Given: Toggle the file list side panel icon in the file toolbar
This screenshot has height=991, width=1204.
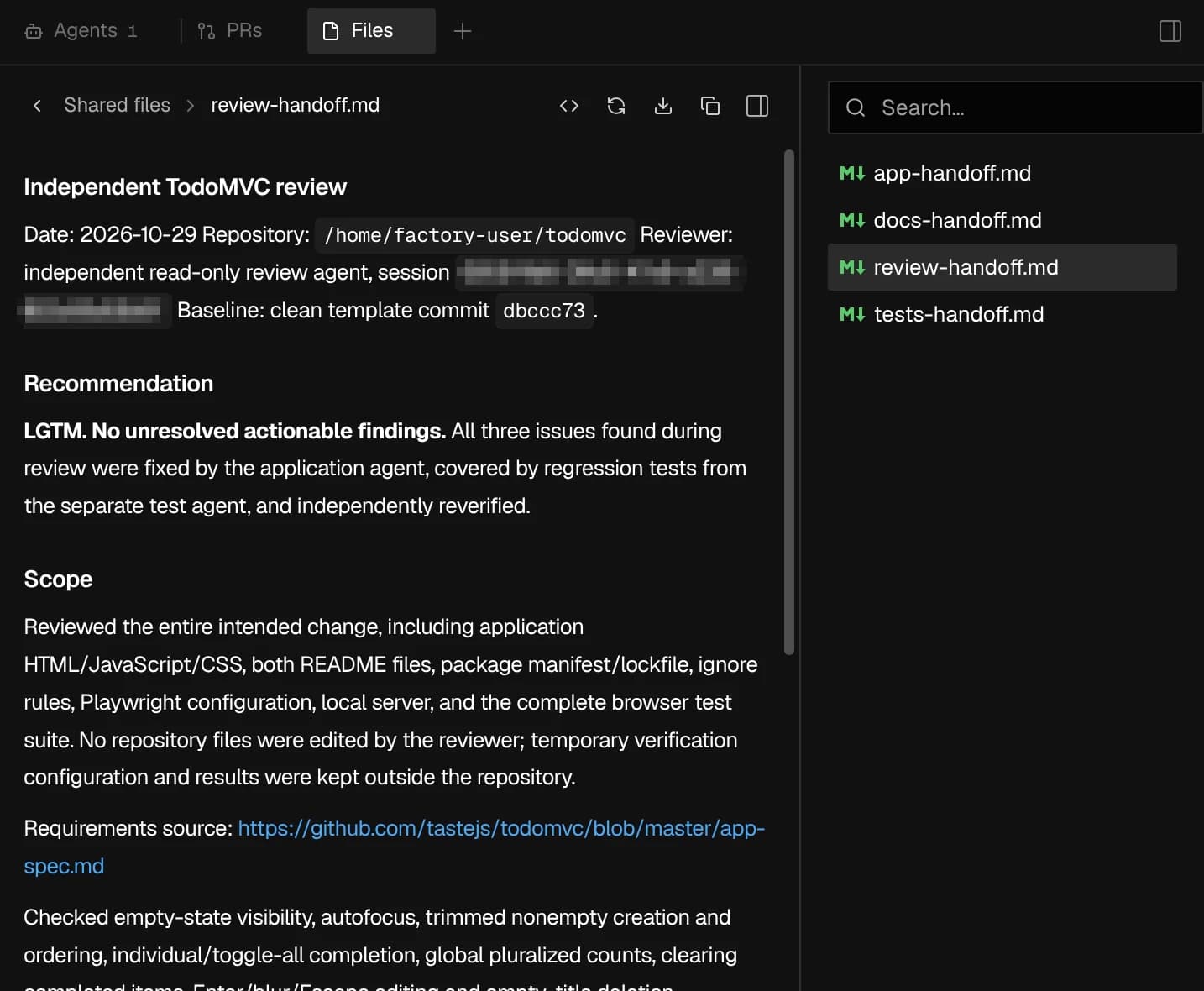Looking at the screenshot, I should coord(757,106).
